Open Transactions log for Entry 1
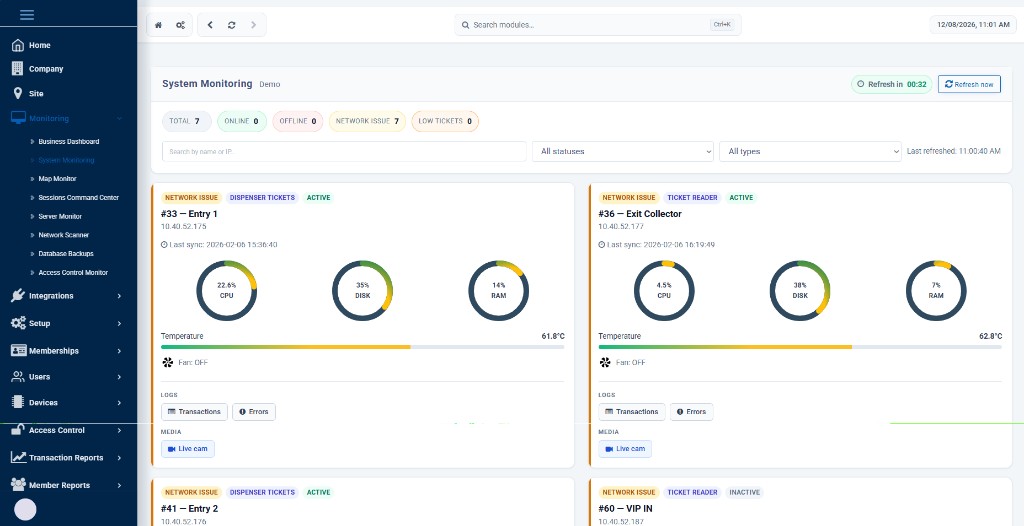The width and height of the screenshot is (1024, 526). click(x=195, y=412)
